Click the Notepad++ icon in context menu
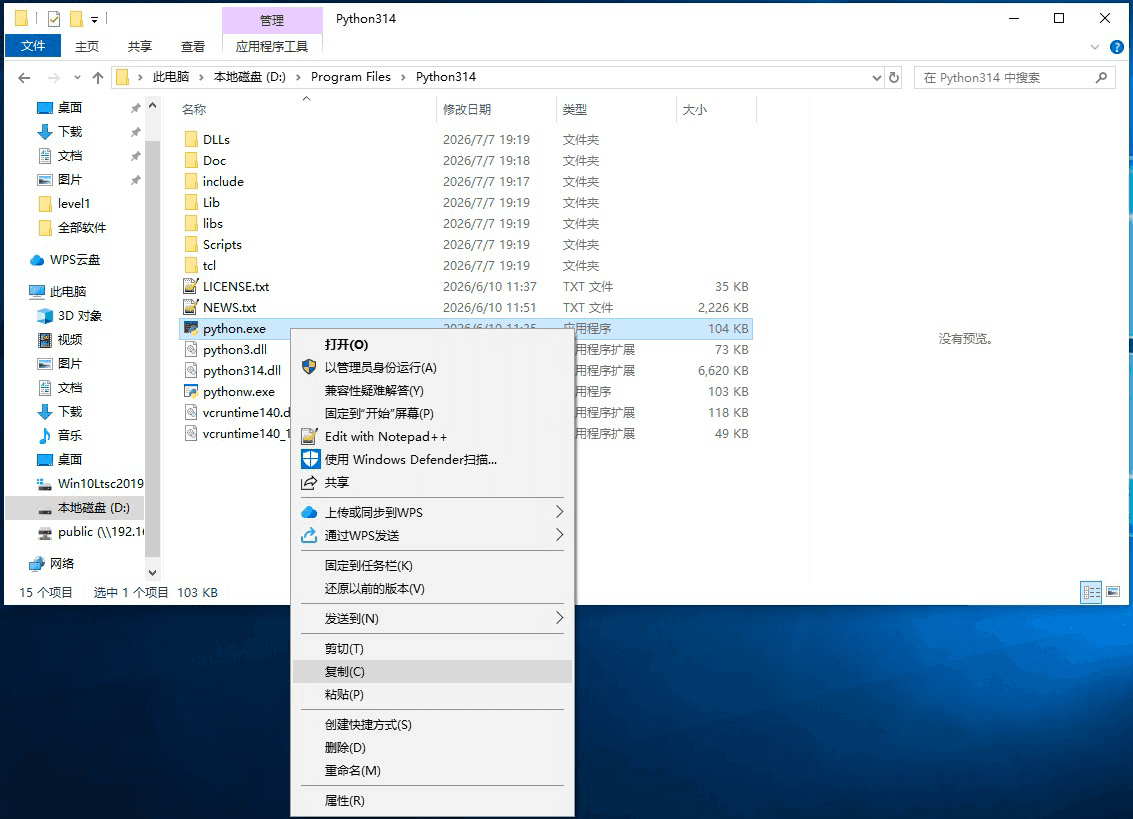This screenshot has height=819, width=1133. 309,437
